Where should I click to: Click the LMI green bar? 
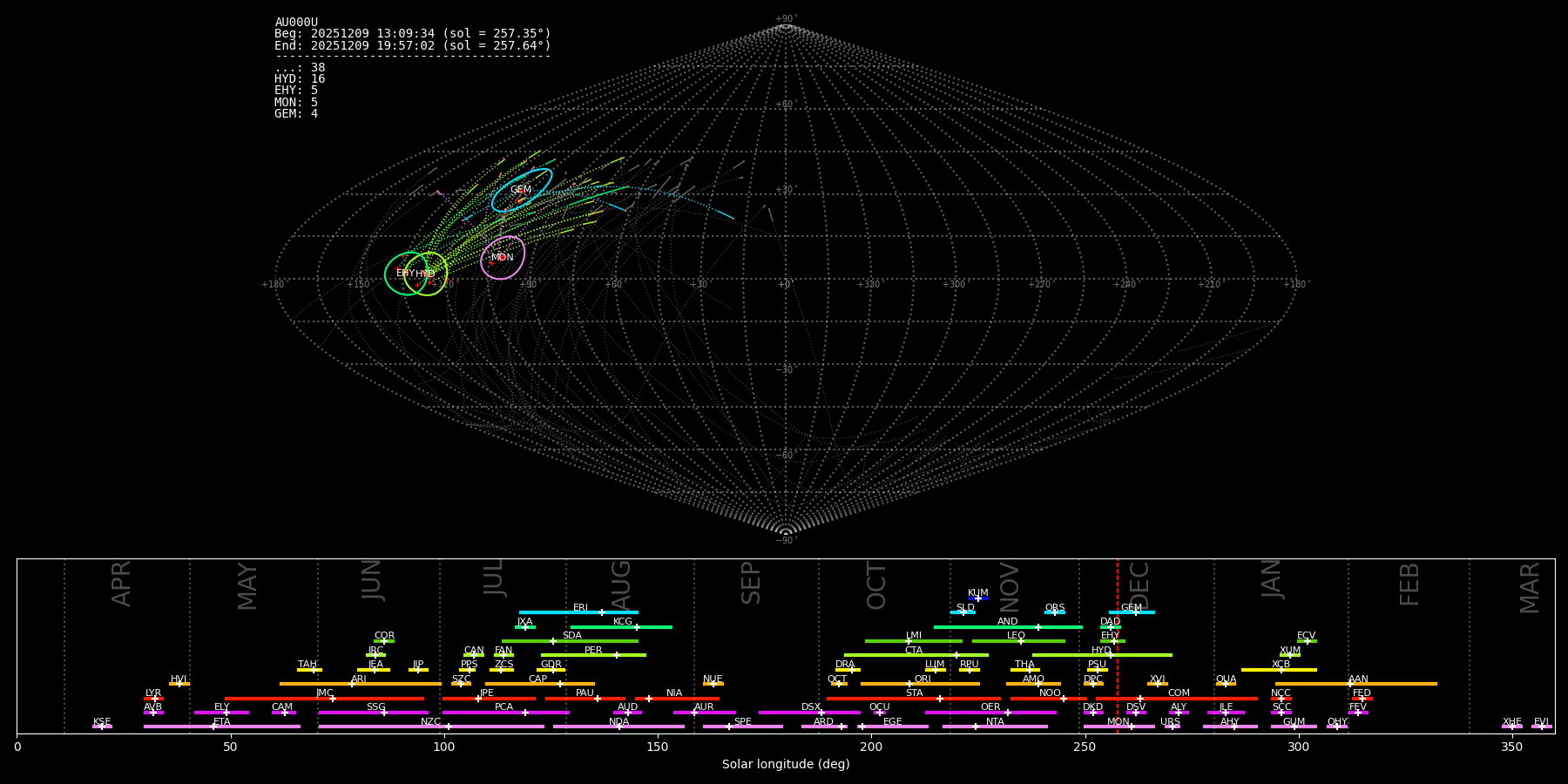pyautogui.click(x=914, y=641)
